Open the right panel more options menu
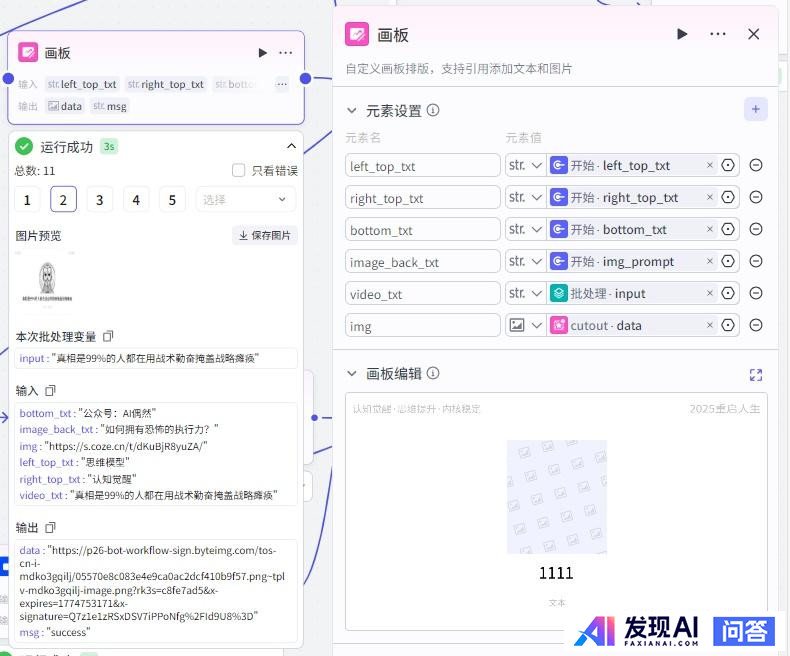Screen dimensions: 790x656 click(x=718, y=34)
